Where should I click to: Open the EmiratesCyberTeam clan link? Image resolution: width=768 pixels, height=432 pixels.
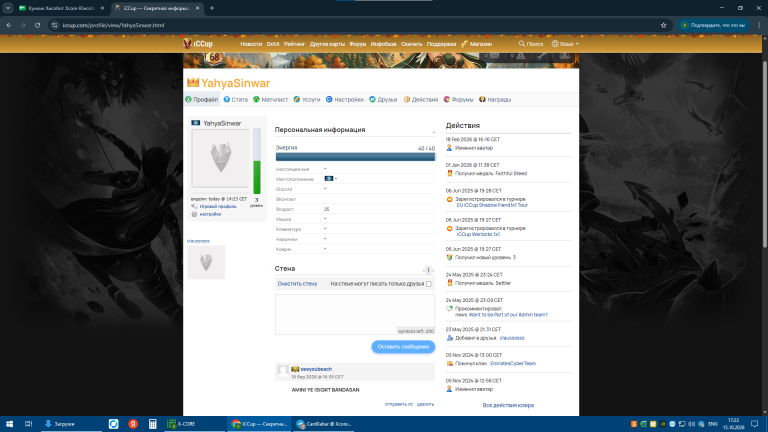[x=513, y=363]
